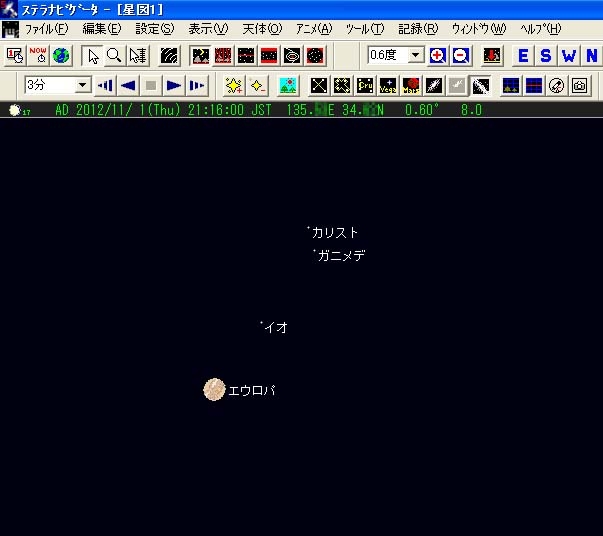The image size is (603, 536).
Task: Expand the 0.6度 field of view dropdown
Action: (x=415, y=55)
